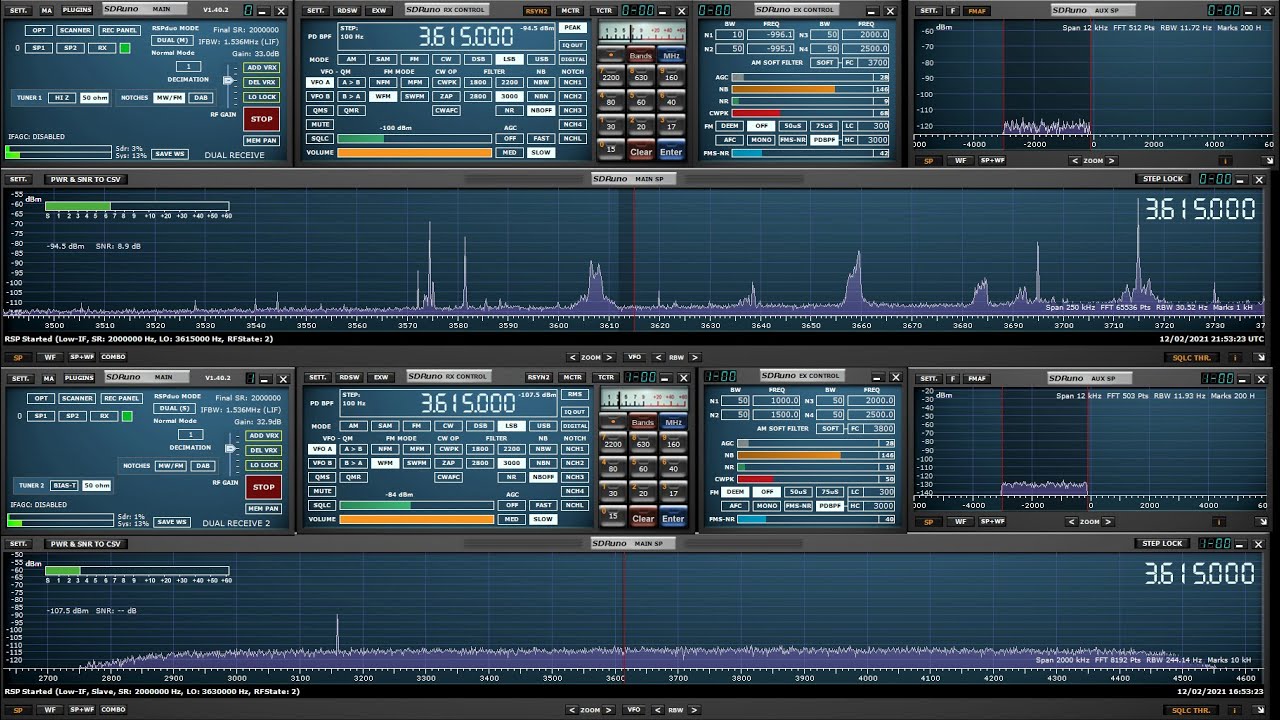
Task: Click NCH1 notch in the -94.5 dBm RX CONTROL
Action: click(572, 83)
